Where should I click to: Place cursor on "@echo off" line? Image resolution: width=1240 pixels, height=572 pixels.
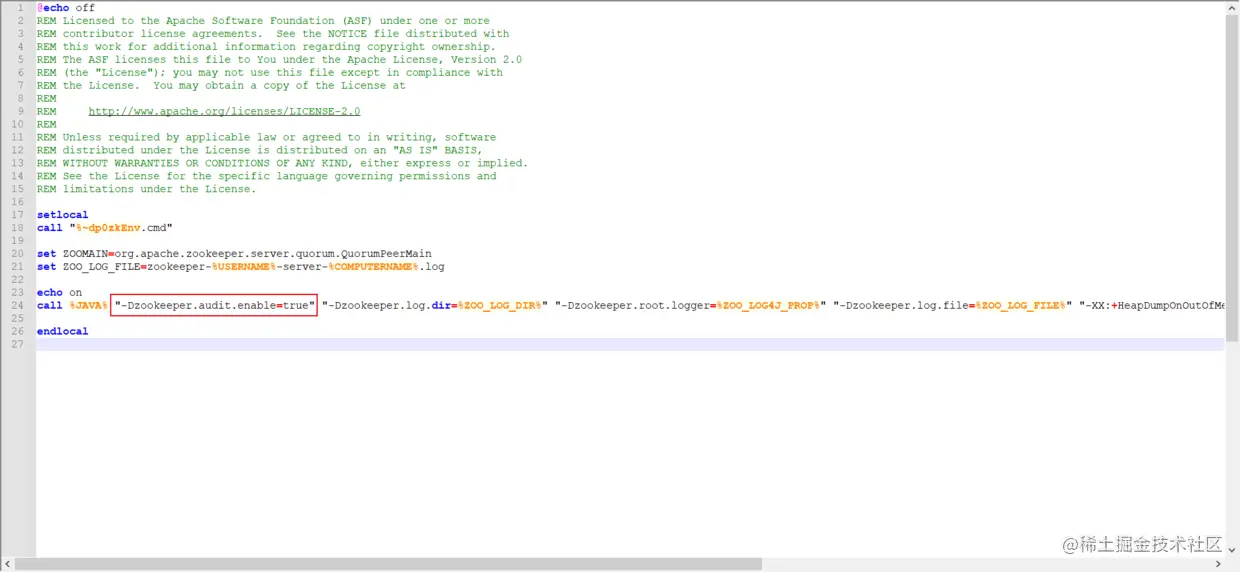[x=66, y=8]
